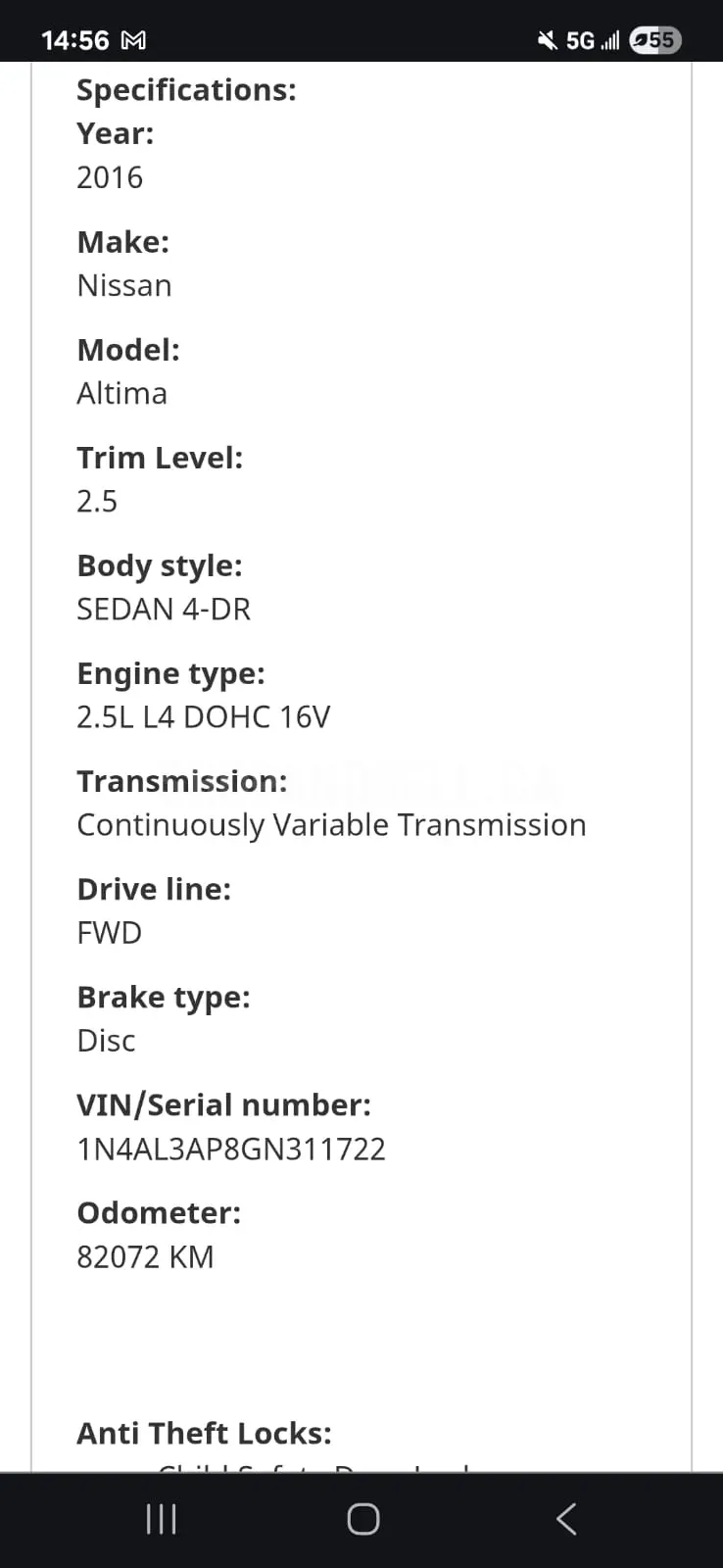Select Continuously Variable Transmission text
Viewport: 723px width, 1568px height.
click(x=331, y=824)
